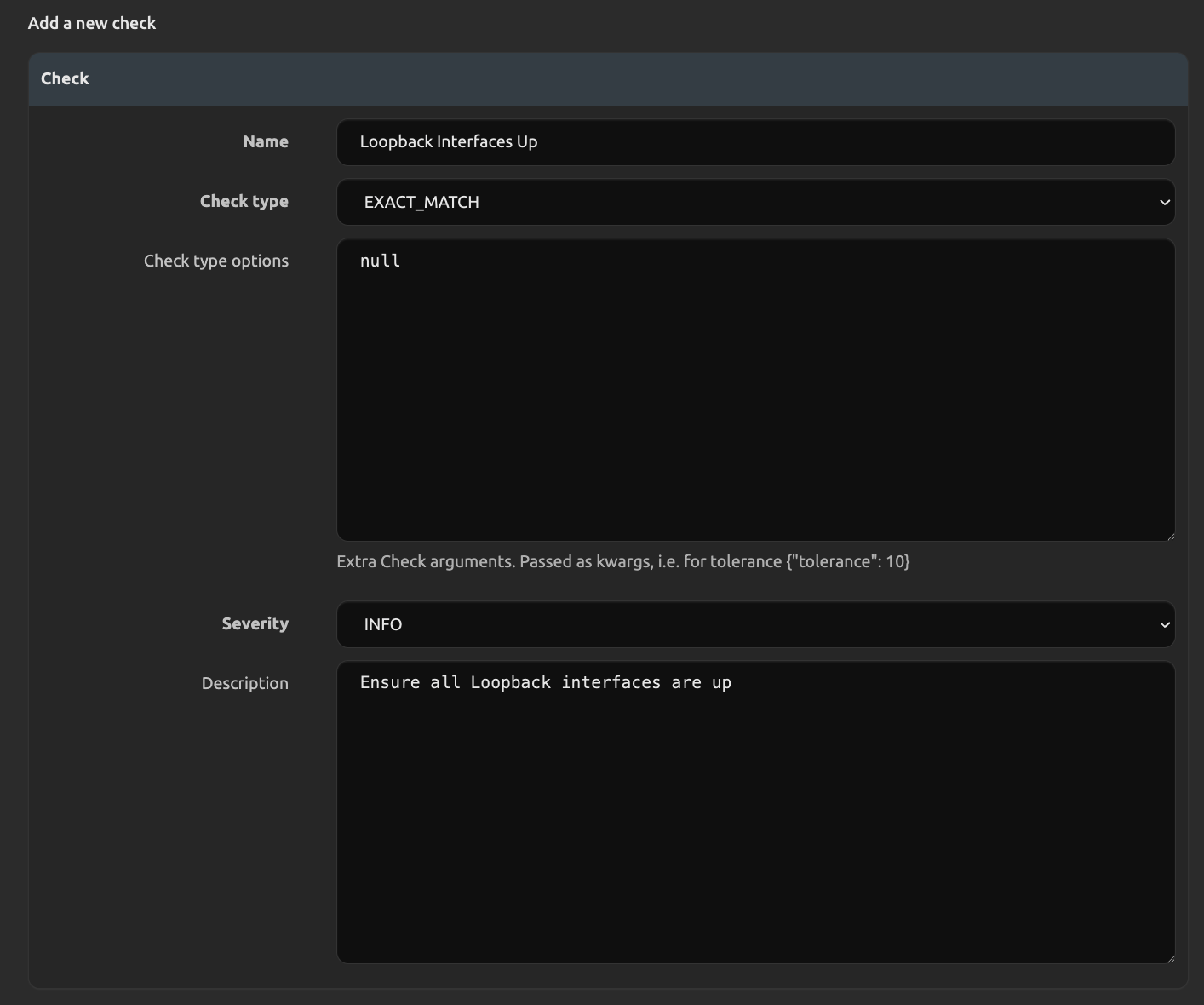Click the Name field label
This screenshot has height=1005, width=1204.
click(x=265, y=142)
